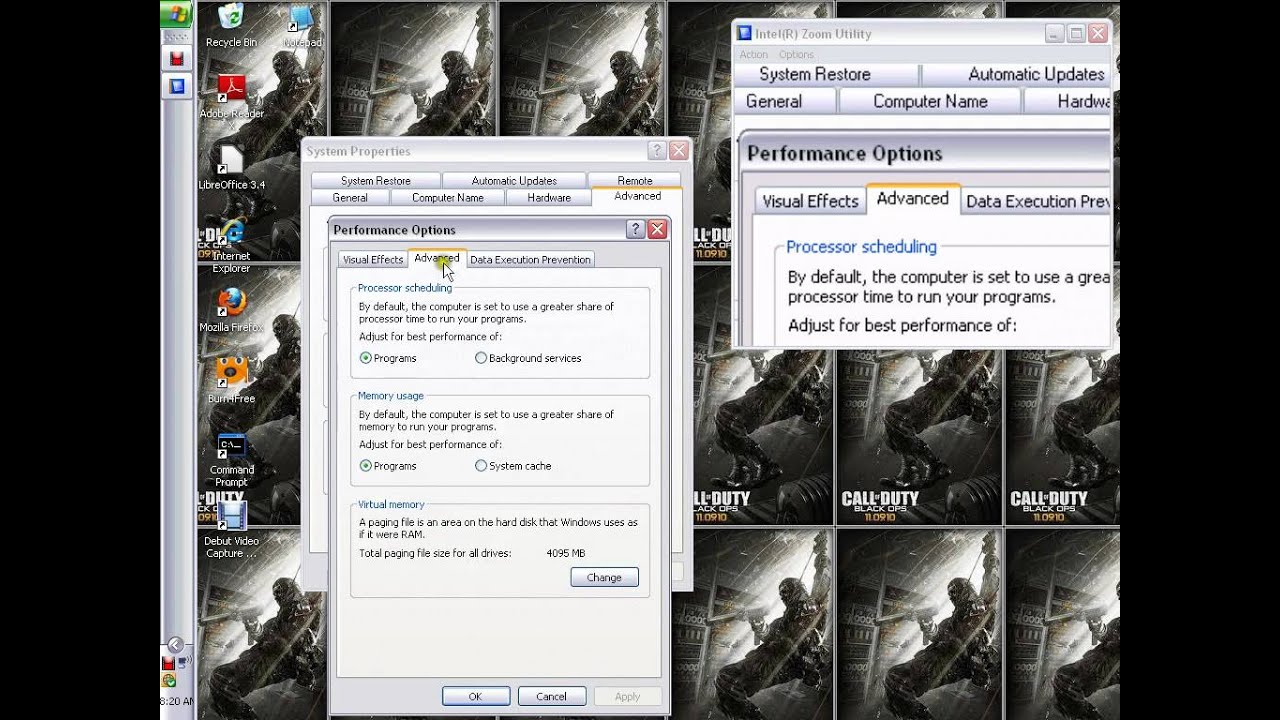Click the blue taskbar program button
1280x720 pixels.
pyautogui.click(x=177, y=86)
